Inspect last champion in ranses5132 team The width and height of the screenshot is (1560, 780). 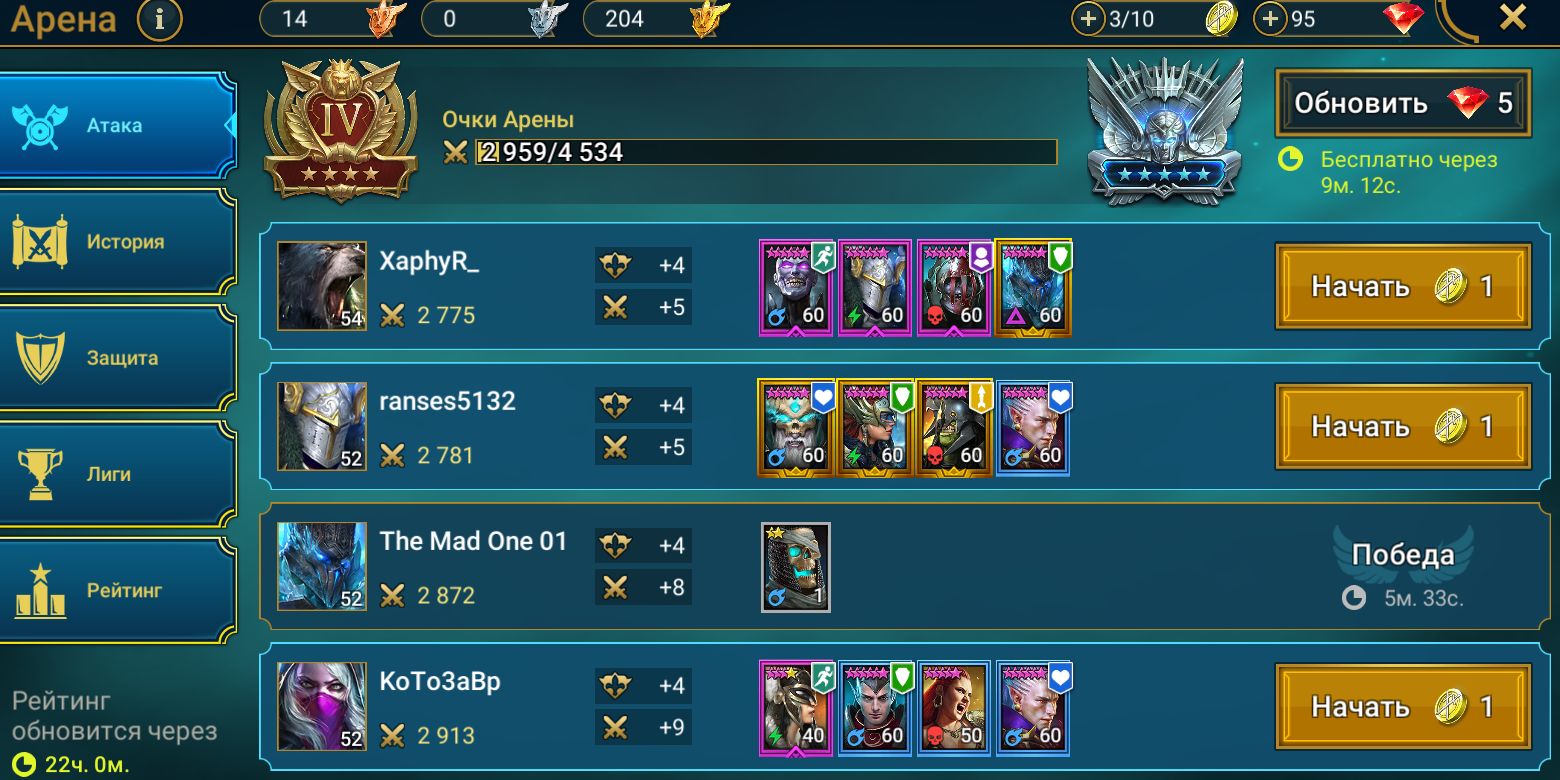click(x=1033, y=427)
